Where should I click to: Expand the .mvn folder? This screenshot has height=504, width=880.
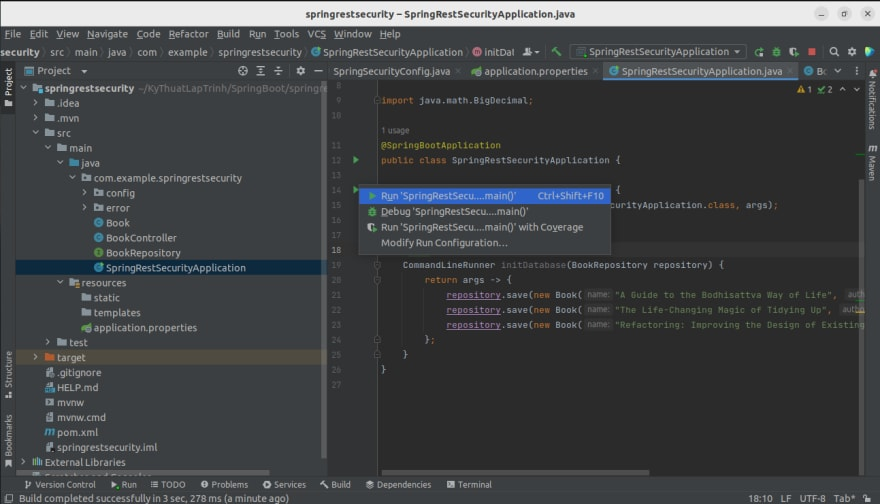35,118
